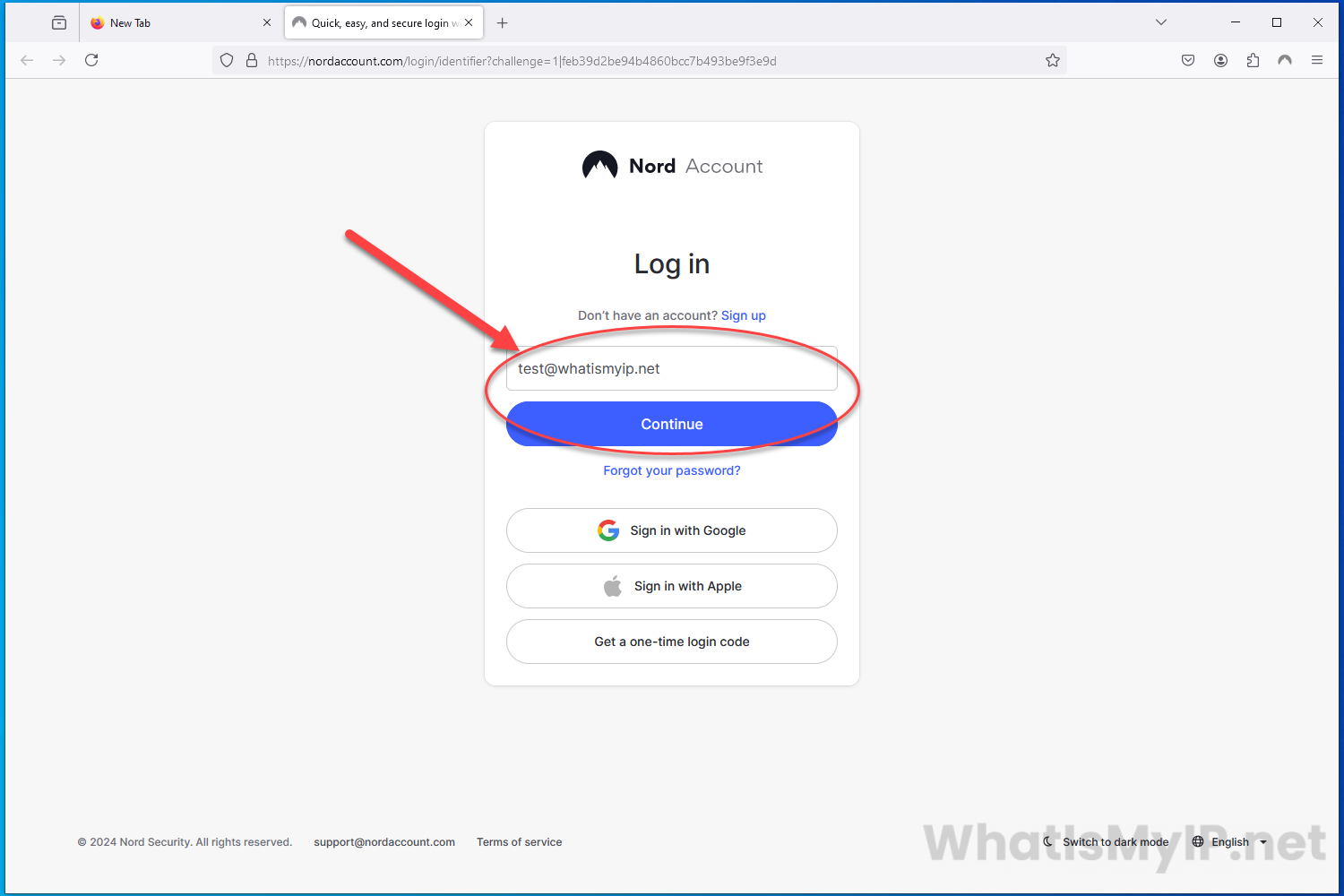Open a new tab with the plus button
Screen dimensions: 1344x896
point(503,23)
